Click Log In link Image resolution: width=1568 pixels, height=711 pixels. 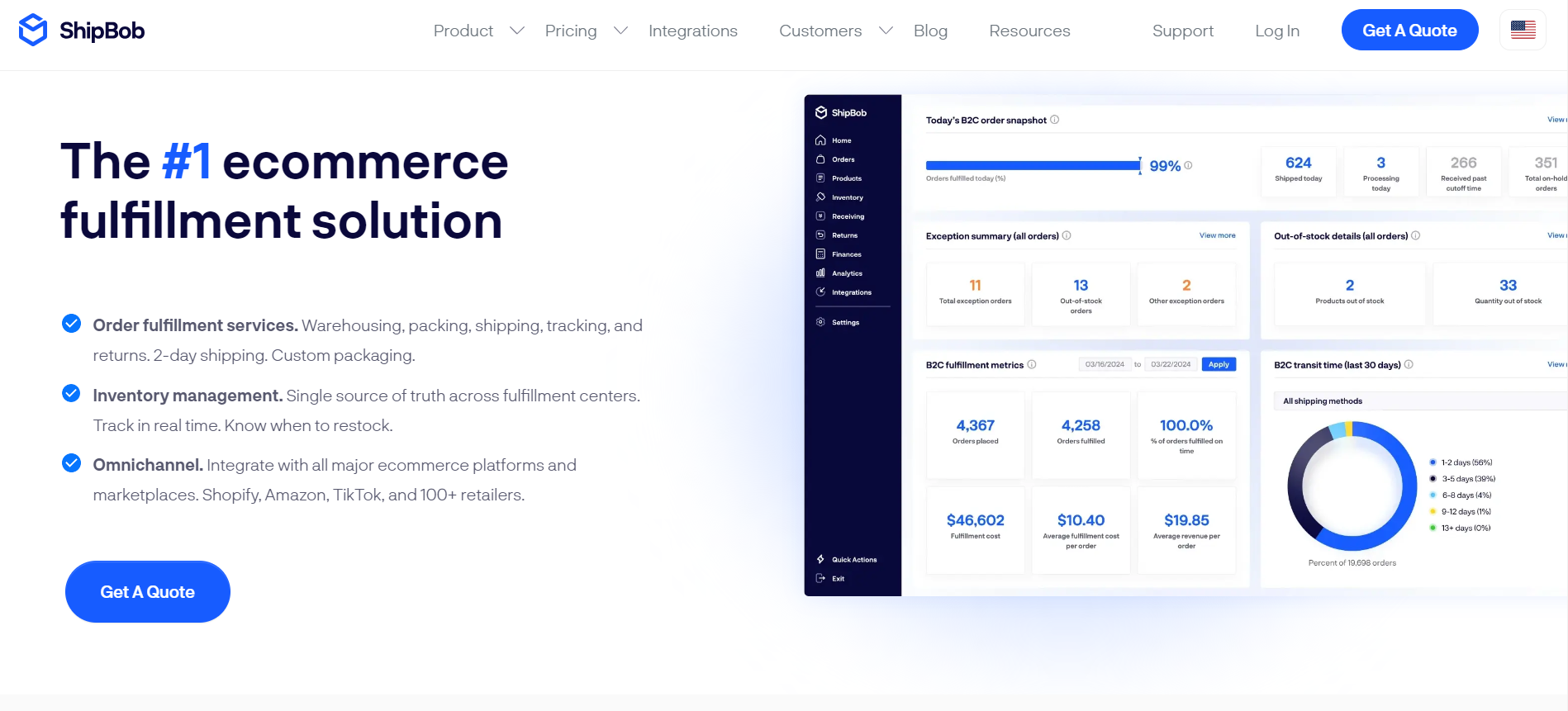pos(1277,31)
